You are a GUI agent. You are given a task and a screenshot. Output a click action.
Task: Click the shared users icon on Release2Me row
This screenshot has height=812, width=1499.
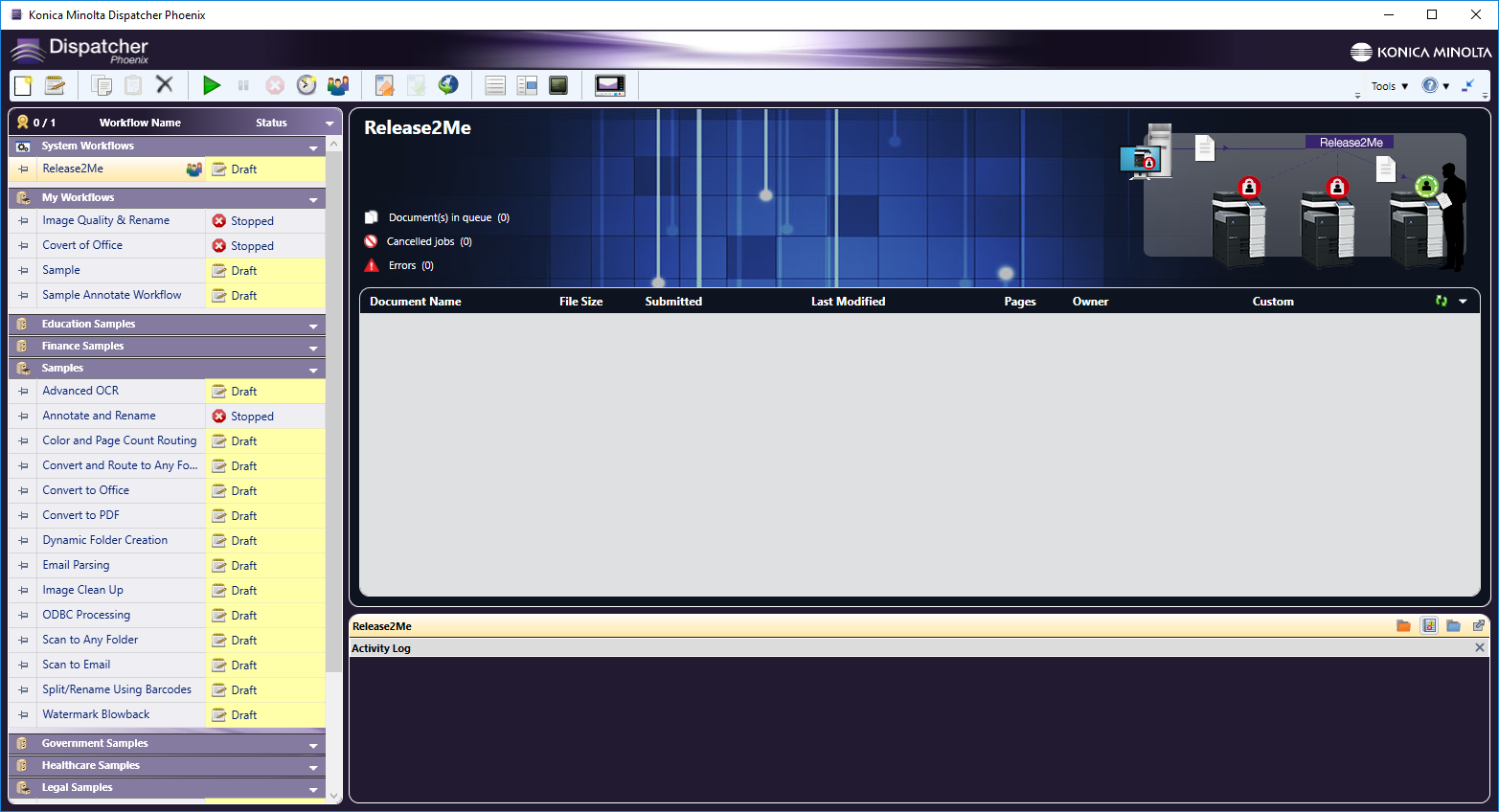coord(194,169)
